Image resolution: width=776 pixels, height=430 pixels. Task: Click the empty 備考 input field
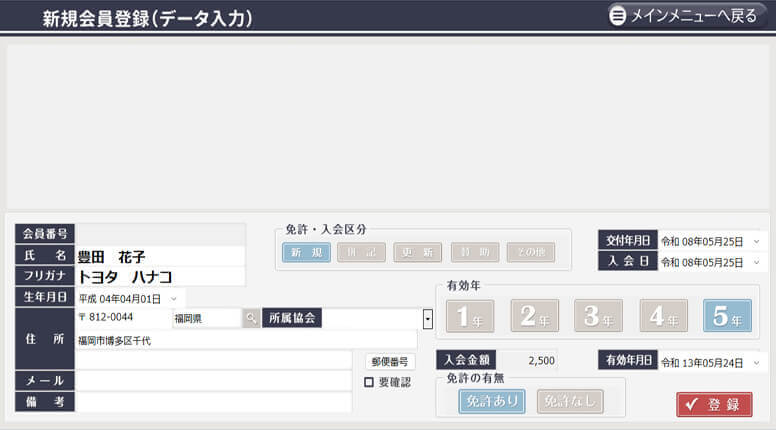214,402
